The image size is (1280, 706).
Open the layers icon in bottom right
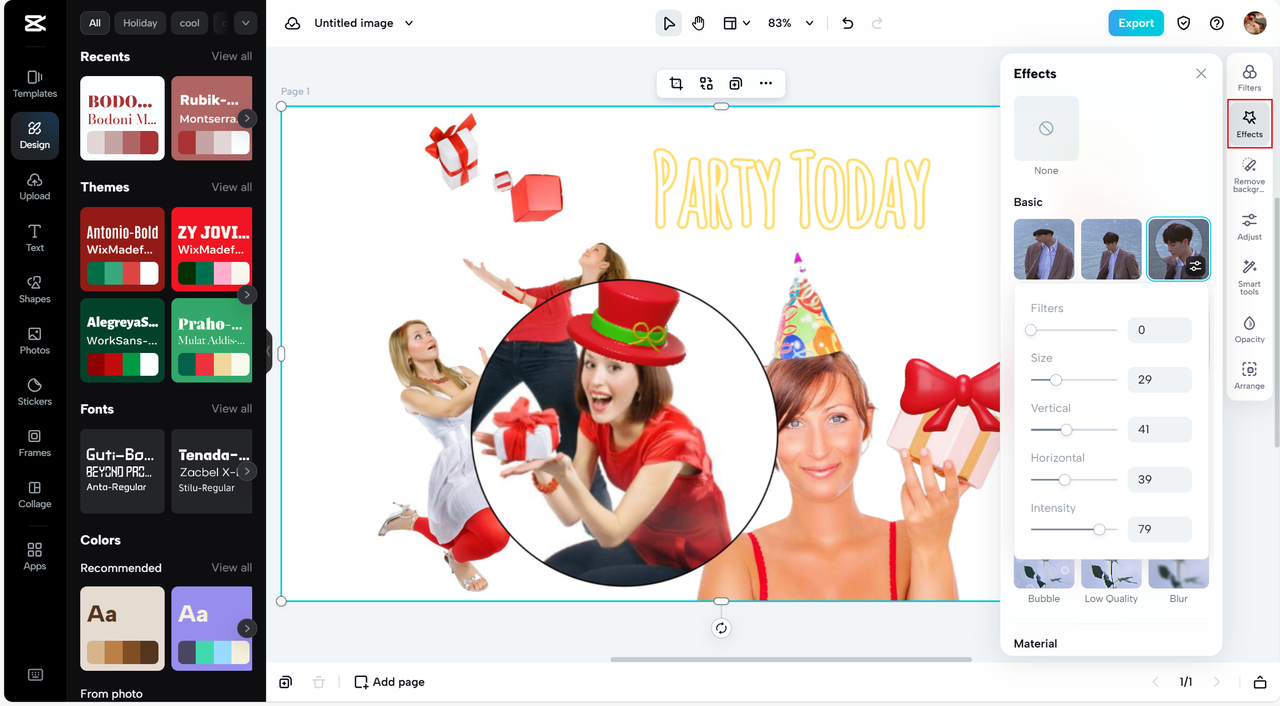coord(1260,682)
